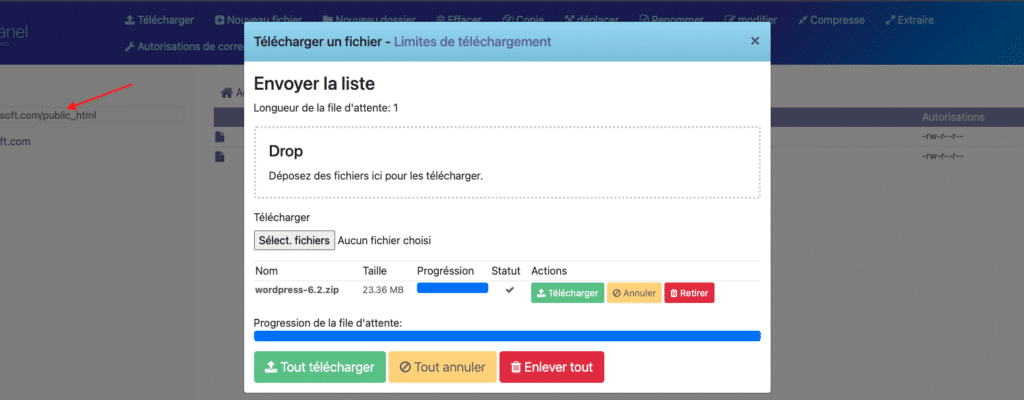Click the Drop zone for file uploads

(507, 163)
